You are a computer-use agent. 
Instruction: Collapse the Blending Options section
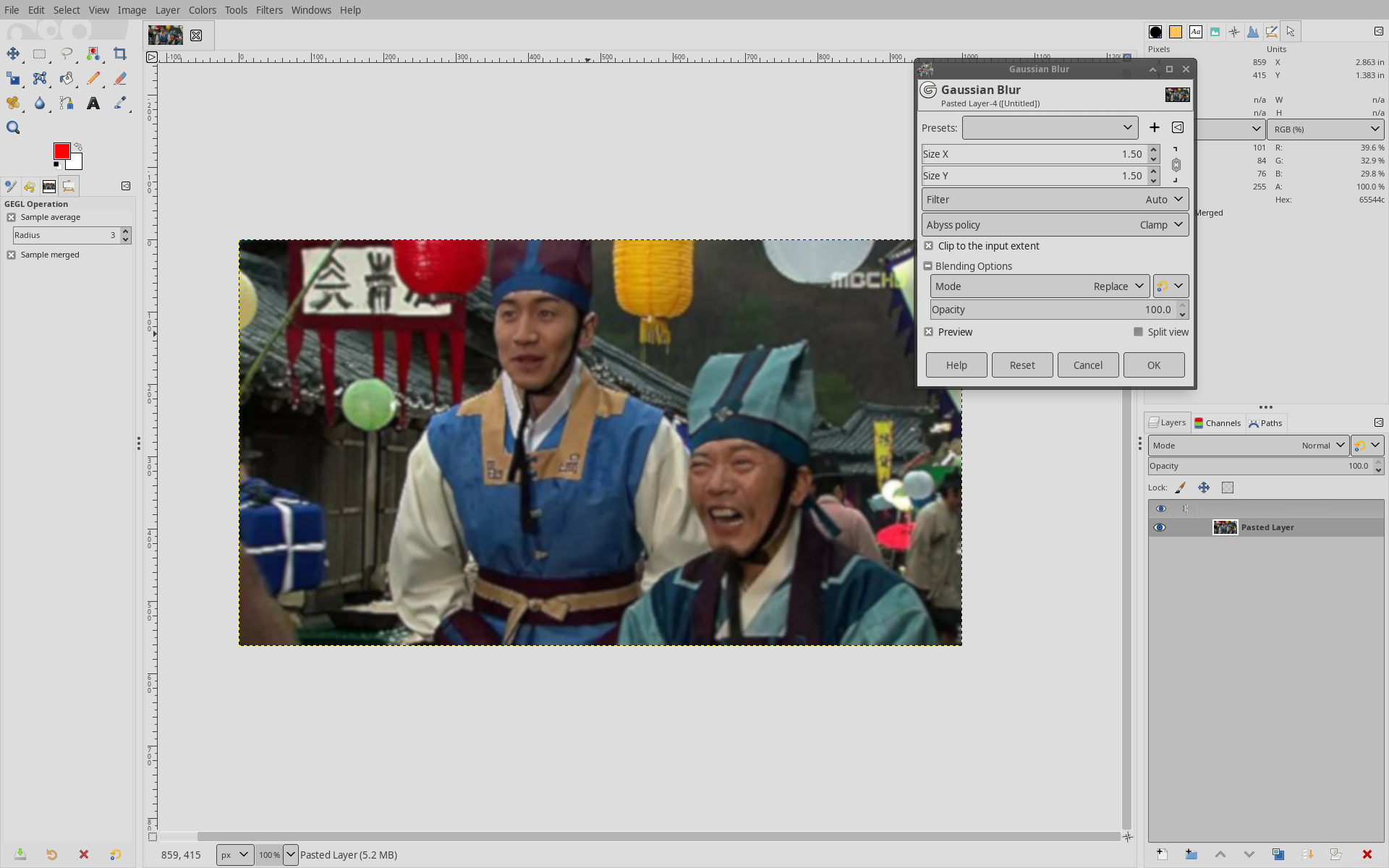coord(927,266)
